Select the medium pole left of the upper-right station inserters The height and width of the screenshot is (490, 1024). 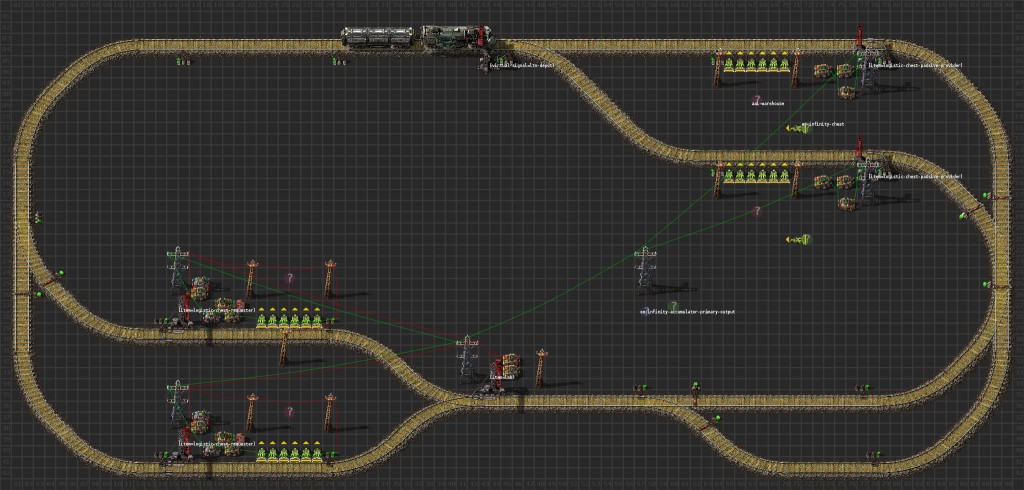(x=718, y=68)
